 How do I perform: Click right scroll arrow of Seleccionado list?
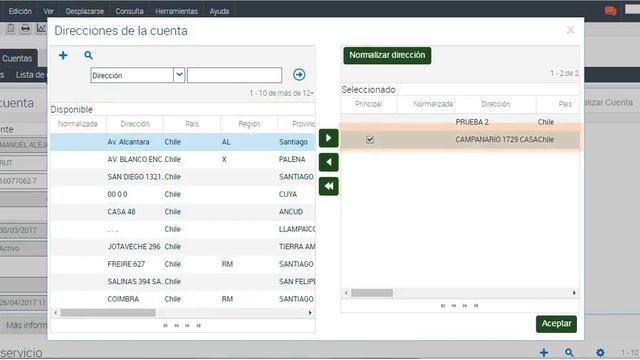(x=574, y=293)
